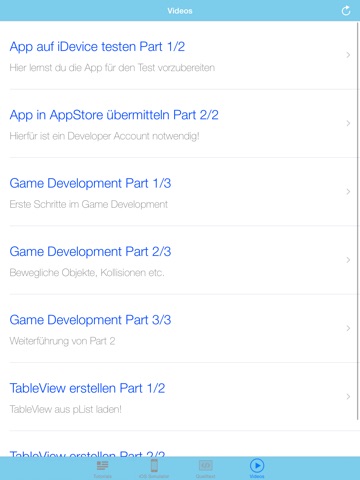The width and height of the screenshot is (360, 480).
Task: Open the chevron for App auf iDevice testen
Action: click(348, 55)
